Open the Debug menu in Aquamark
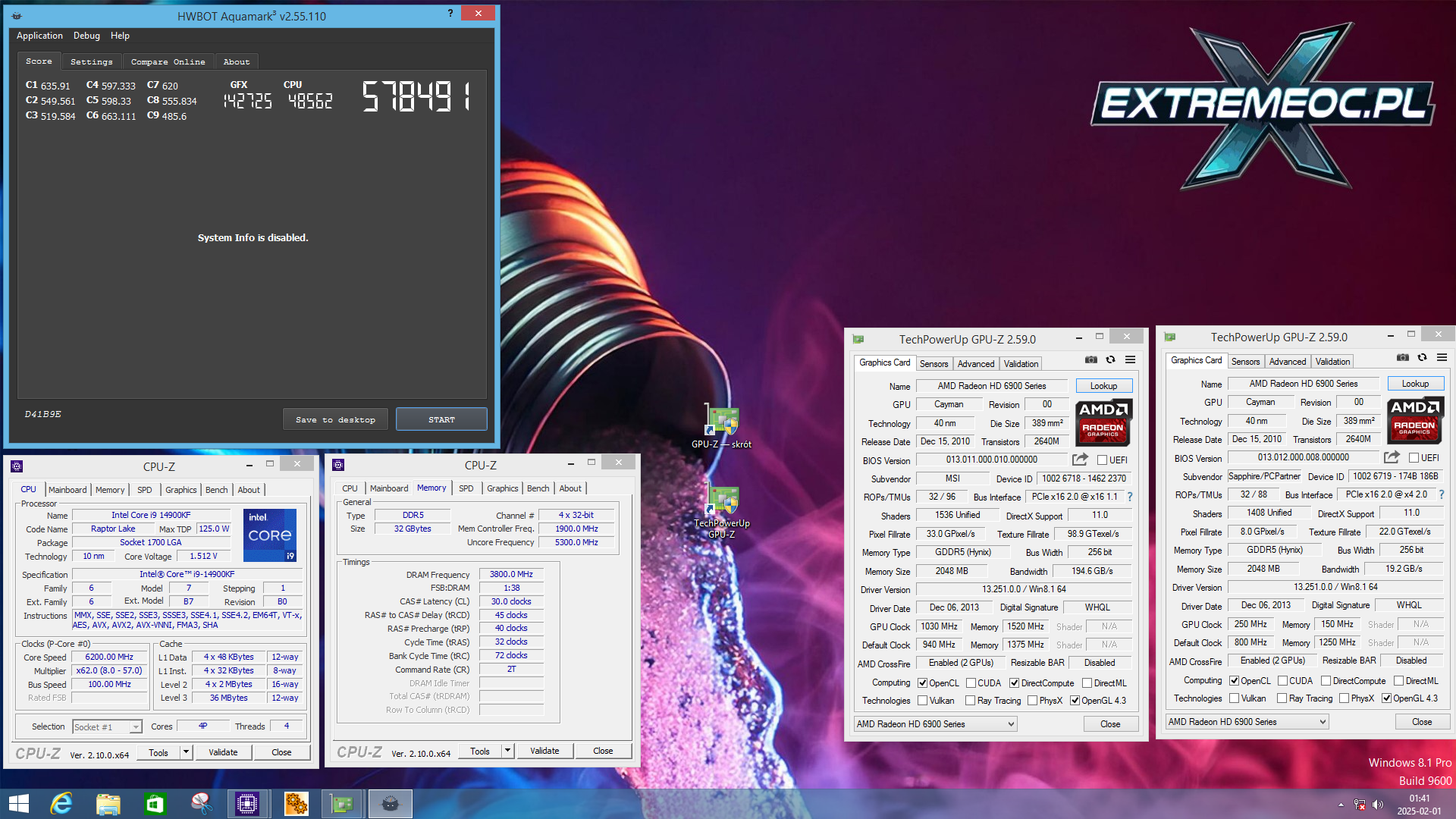 pyautogui.click(x=86, y=36)
